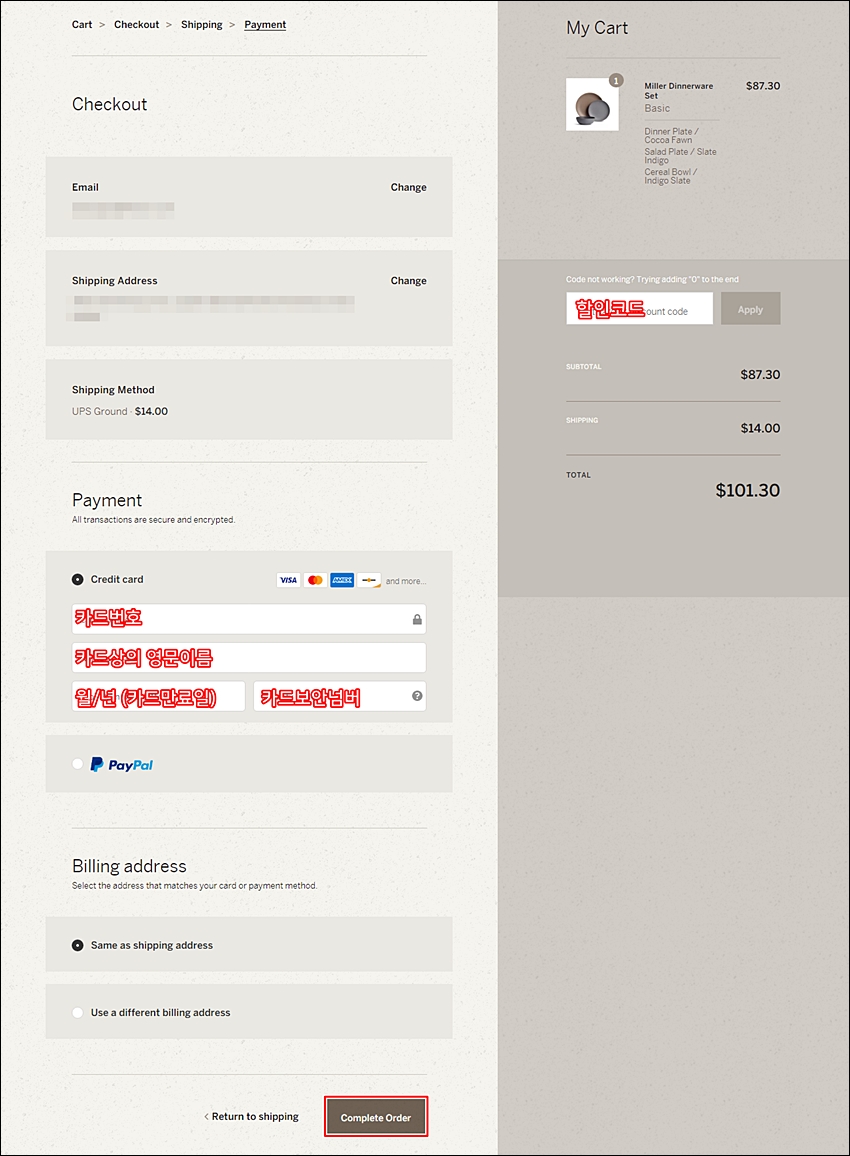Open the Miller Dinnerware Set thumbnail
The height and width of the screenshot is (1156, 850).
pos(592,105)
